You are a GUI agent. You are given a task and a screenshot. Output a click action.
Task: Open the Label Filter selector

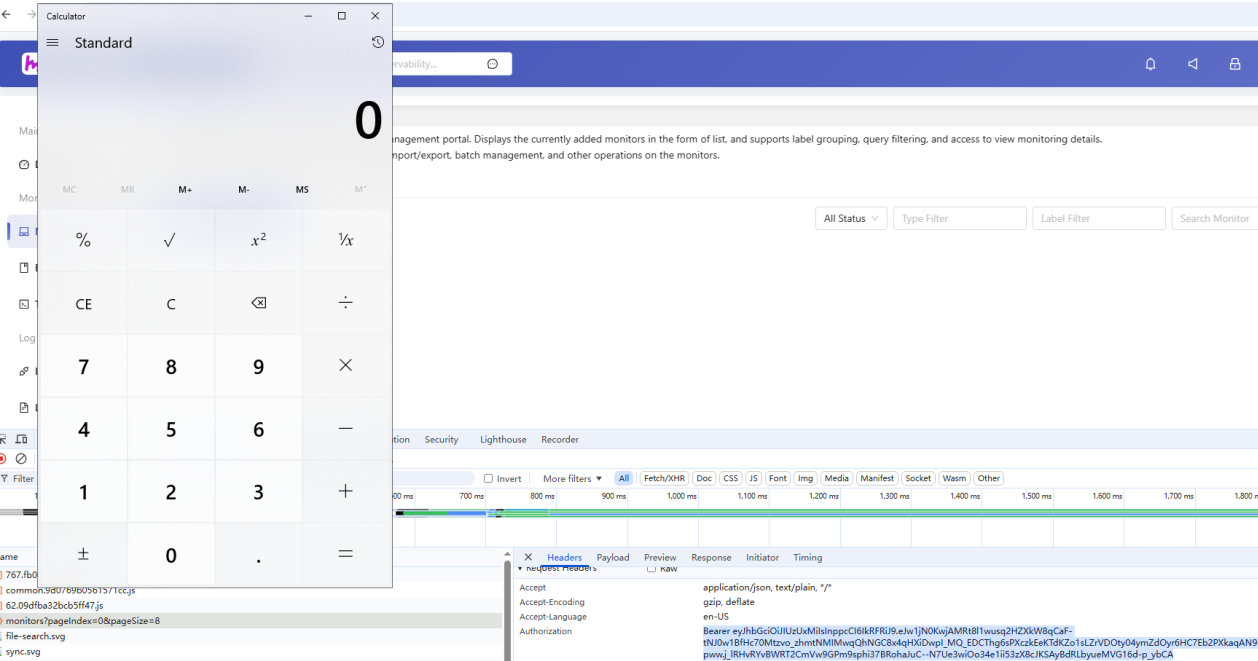1099,218
